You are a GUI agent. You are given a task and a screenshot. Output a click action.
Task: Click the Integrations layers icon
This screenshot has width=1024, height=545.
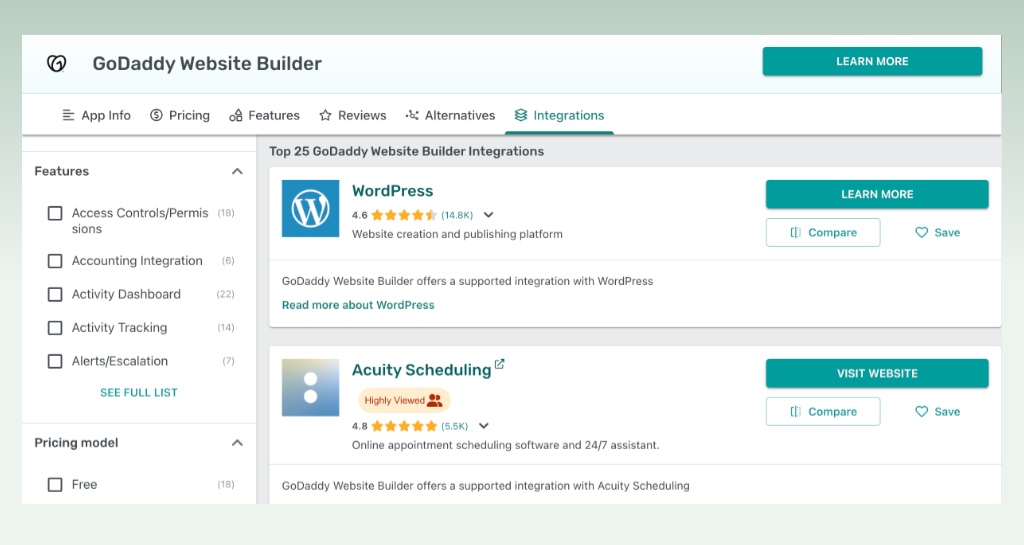click(520, 116)
